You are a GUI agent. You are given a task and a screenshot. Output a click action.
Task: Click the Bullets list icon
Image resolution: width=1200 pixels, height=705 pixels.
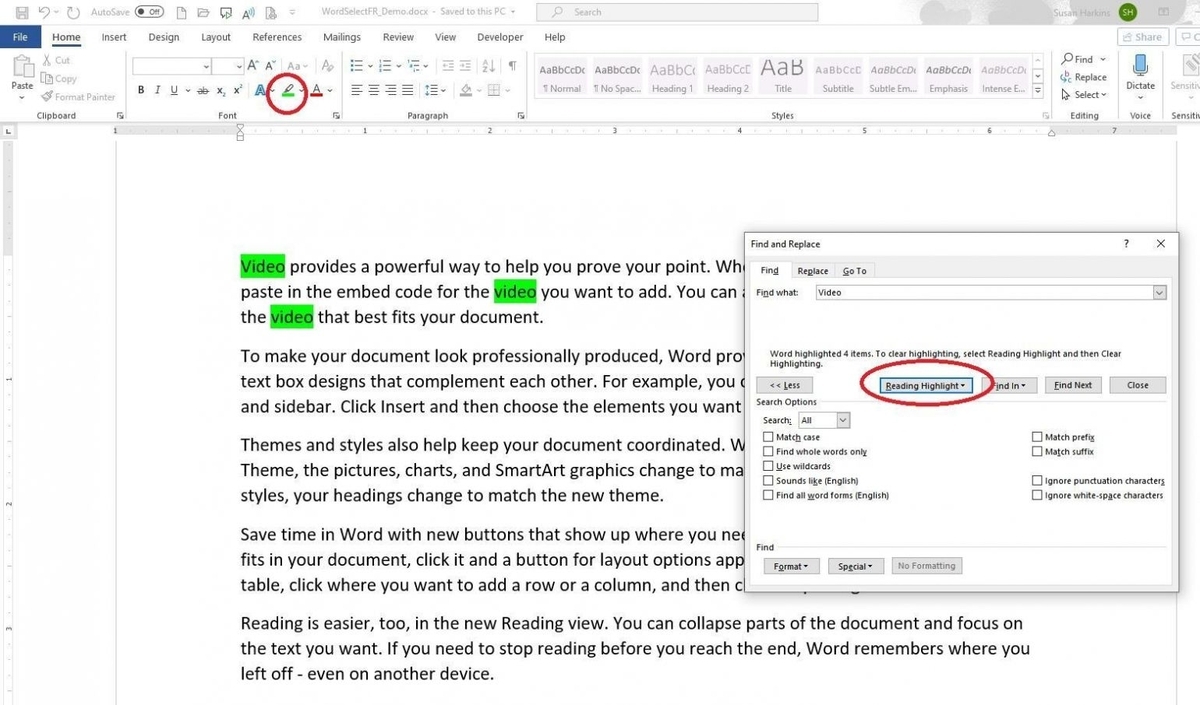pyautogui.click(x=357, y=66)
